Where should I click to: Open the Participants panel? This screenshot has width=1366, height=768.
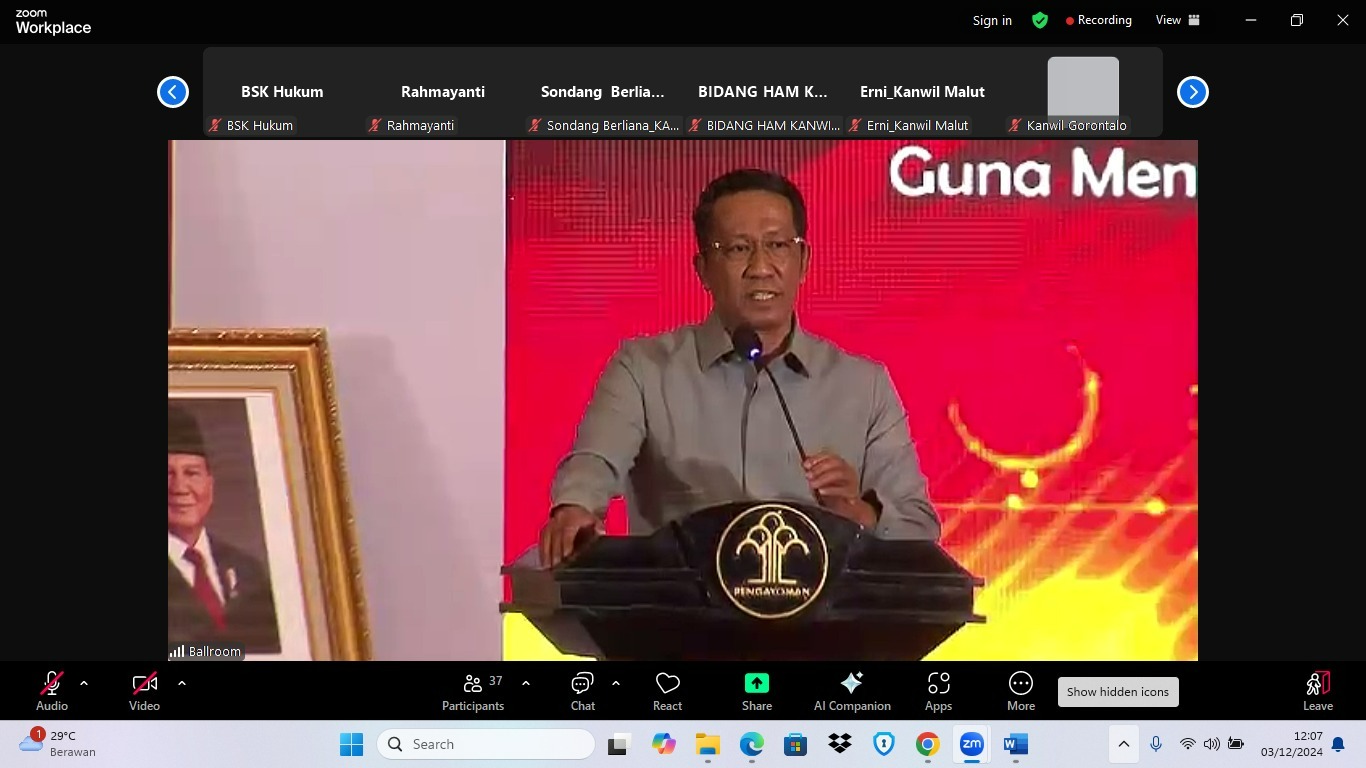[x=473, y=691]
